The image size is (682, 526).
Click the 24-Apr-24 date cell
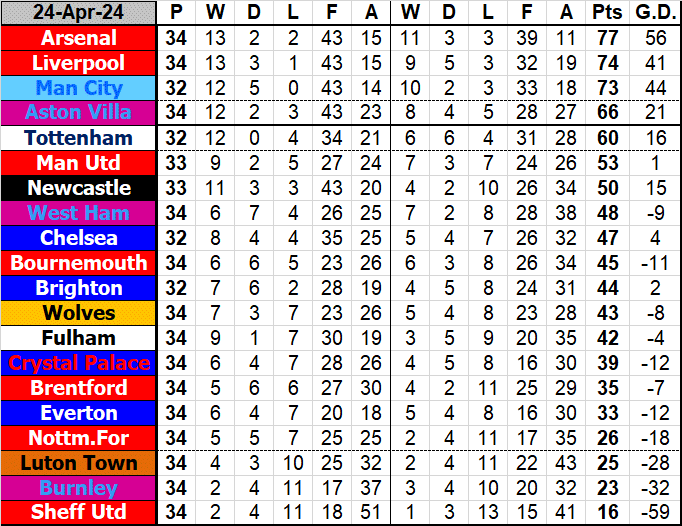78,13
